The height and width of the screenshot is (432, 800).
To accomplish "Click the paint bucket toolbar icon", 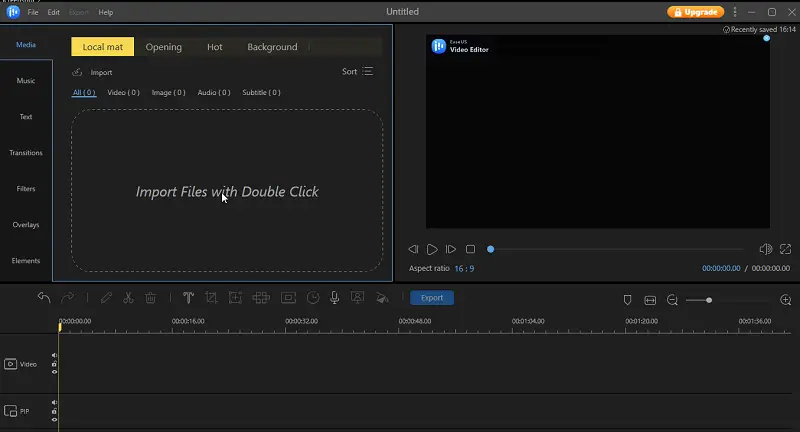I will [382, 298].
